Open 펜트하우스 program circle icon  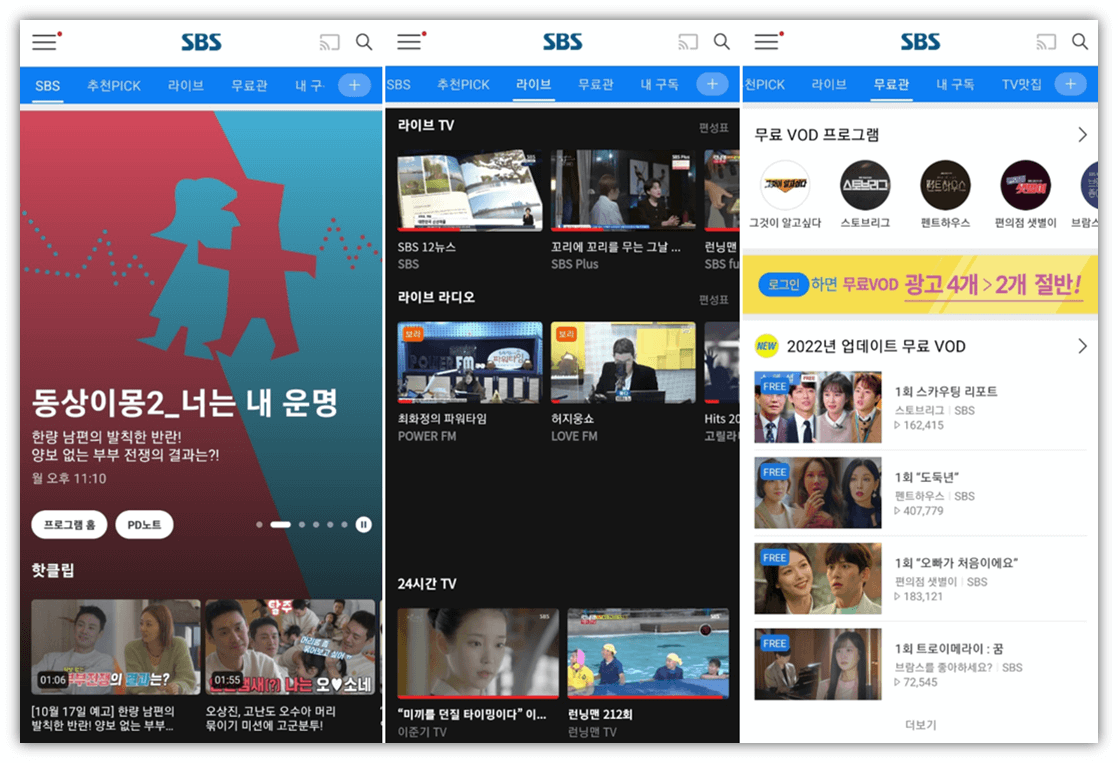[x=945, y=185]
